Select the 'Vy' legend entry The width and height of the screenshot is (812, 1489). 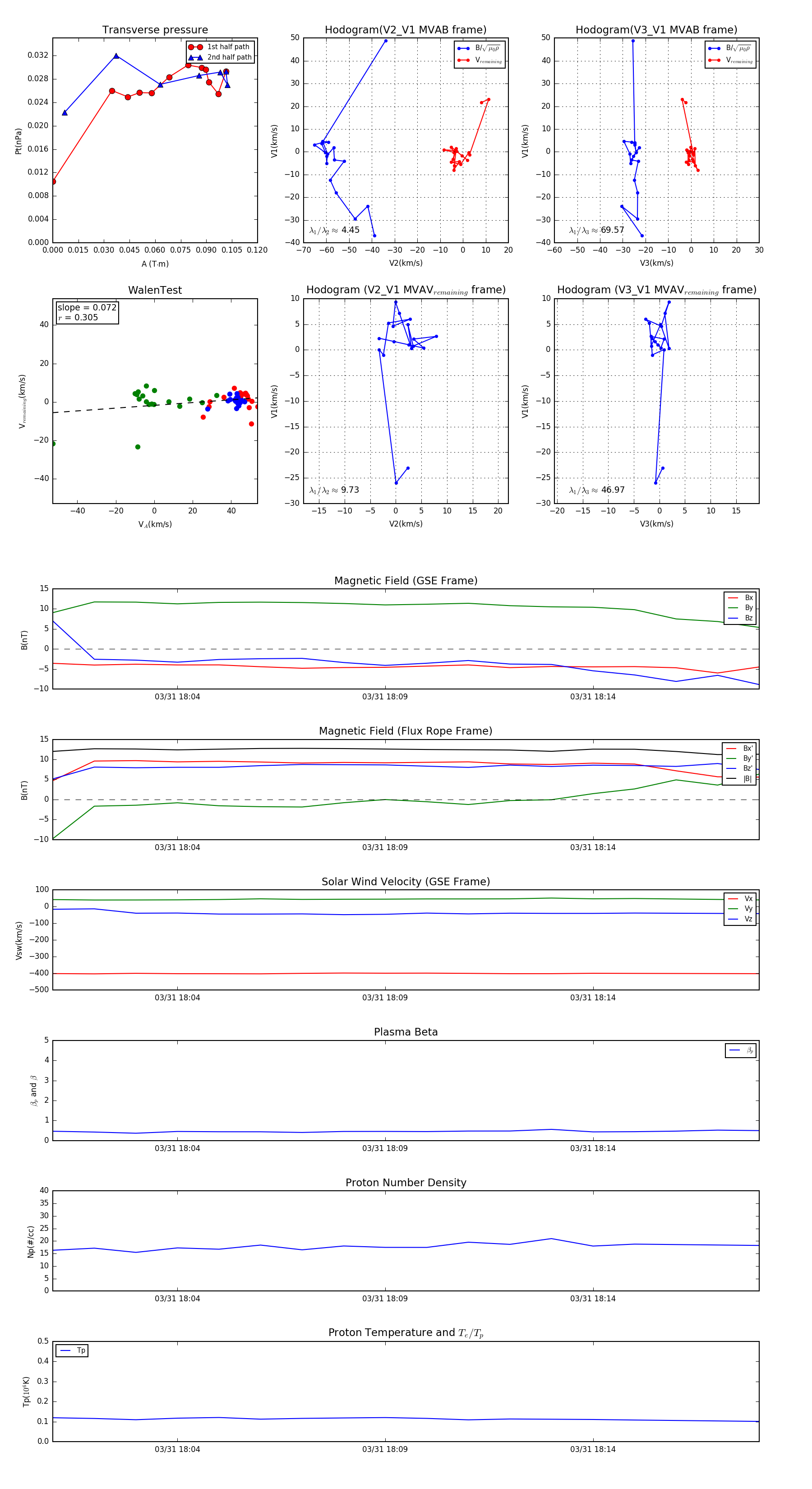pos(740,909)
